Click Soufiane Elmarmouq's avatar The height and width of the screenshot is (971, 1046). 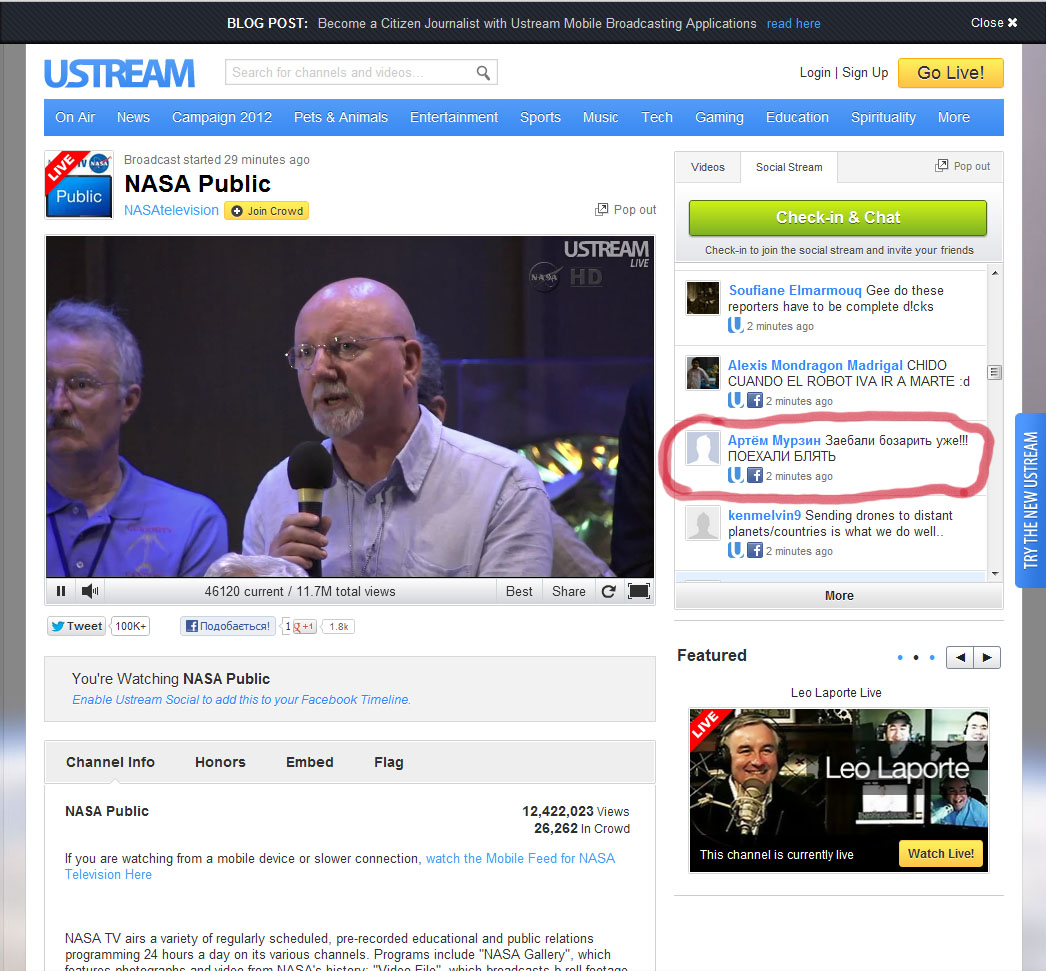click(x=703, y=298)
